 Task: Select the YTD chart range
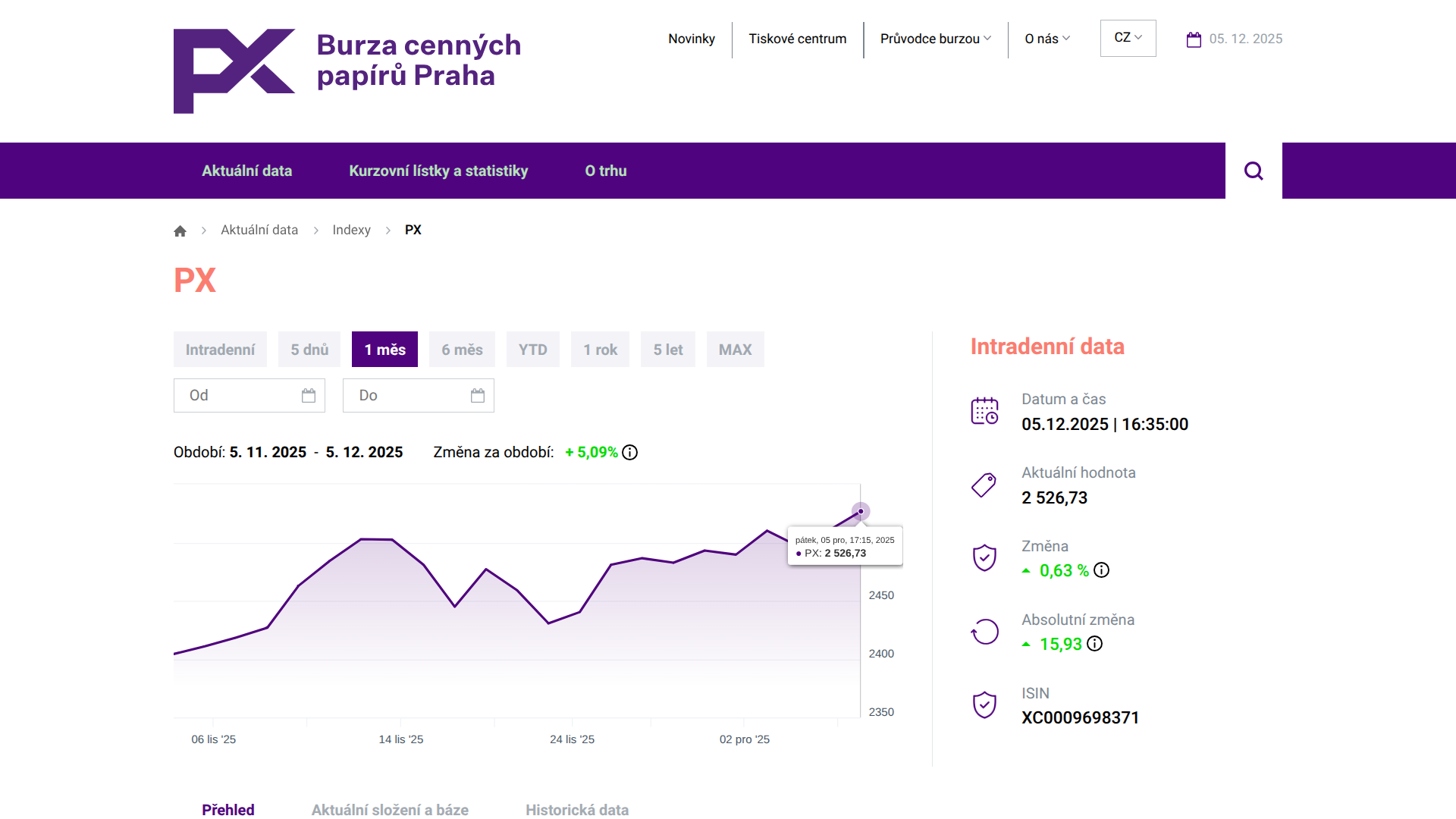[533, 350]
